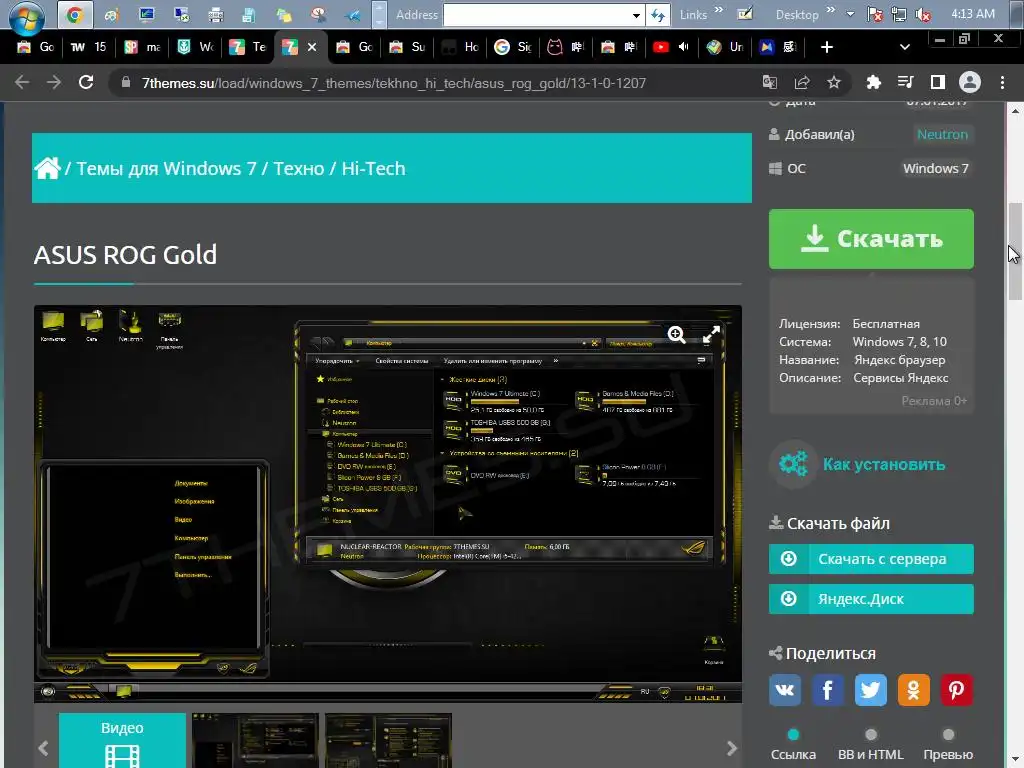Switch to the Google 'Sig' tab
The image size is (1024, 768).
point(513,47)
